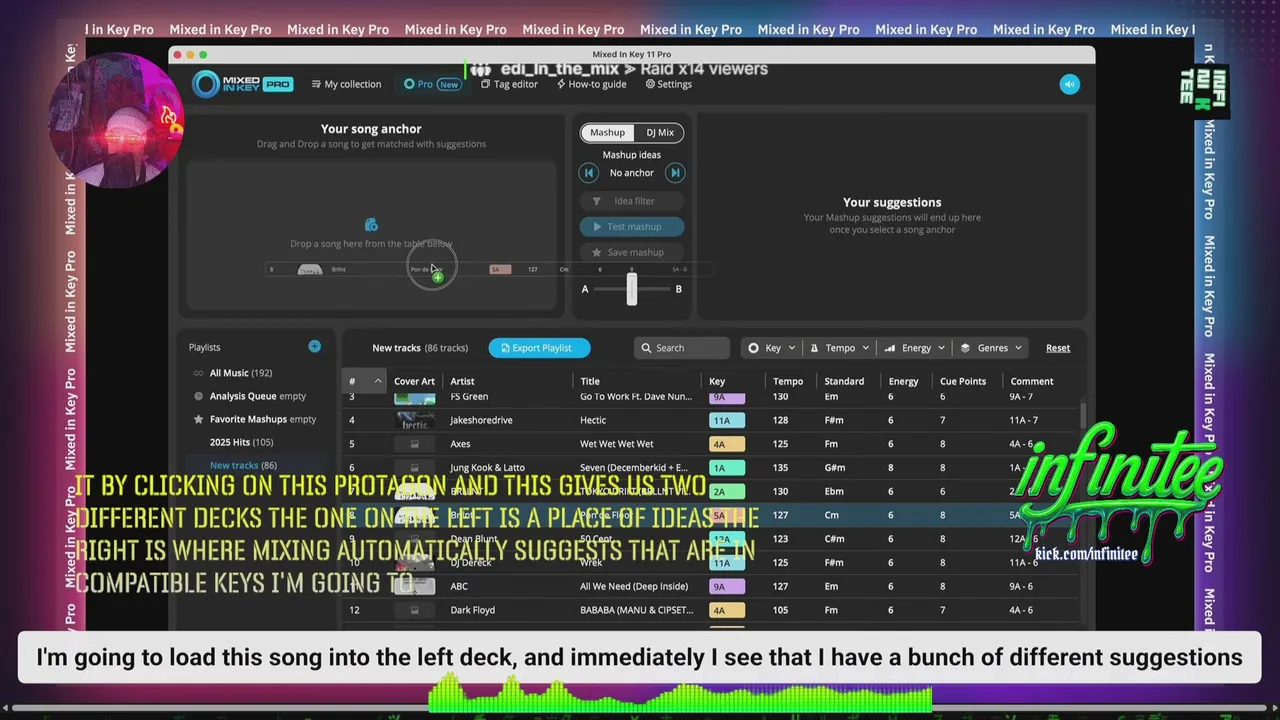Open the Tag editor tab
This screenshot has height=720, width=1280.
509,84
